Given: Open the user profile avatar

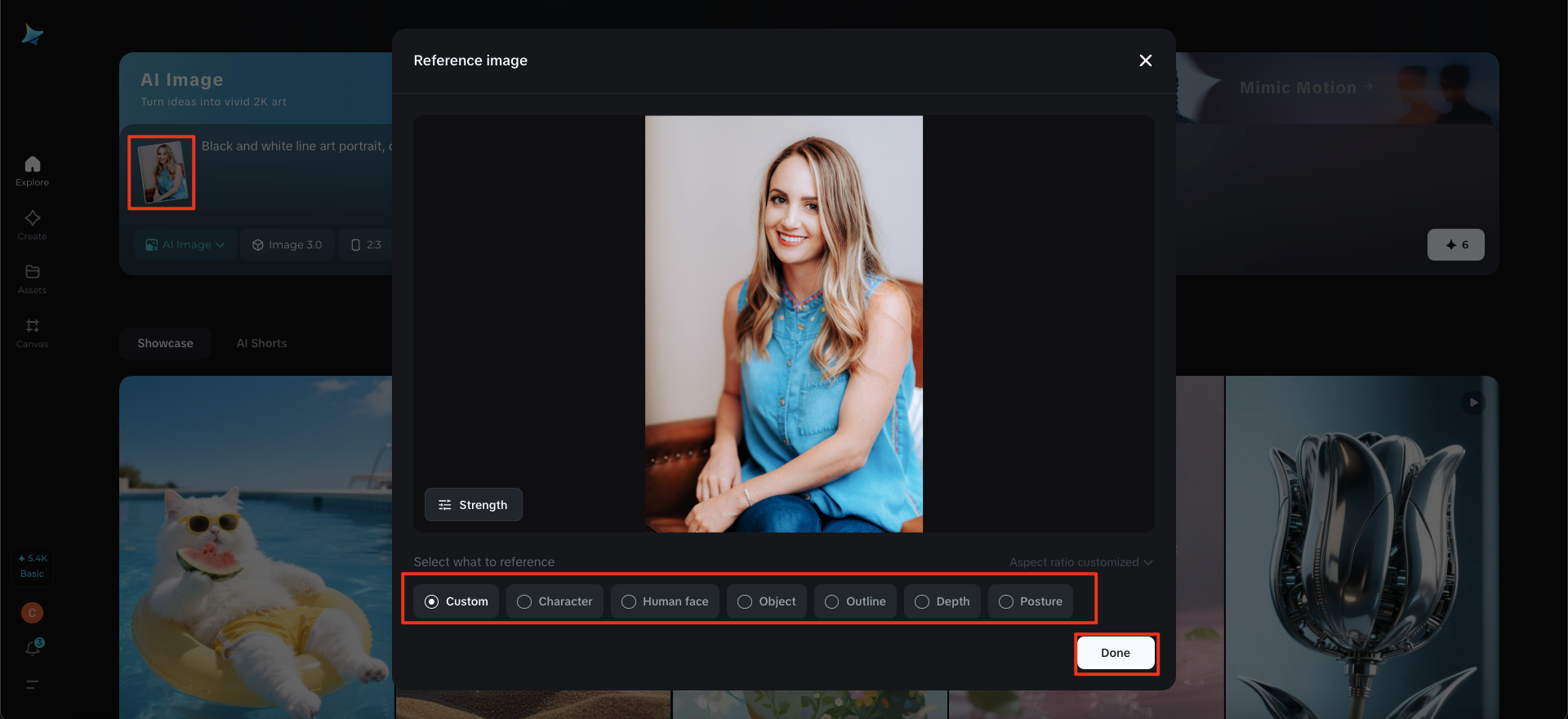Looking at the screenshot, I should tap(32, 613).
